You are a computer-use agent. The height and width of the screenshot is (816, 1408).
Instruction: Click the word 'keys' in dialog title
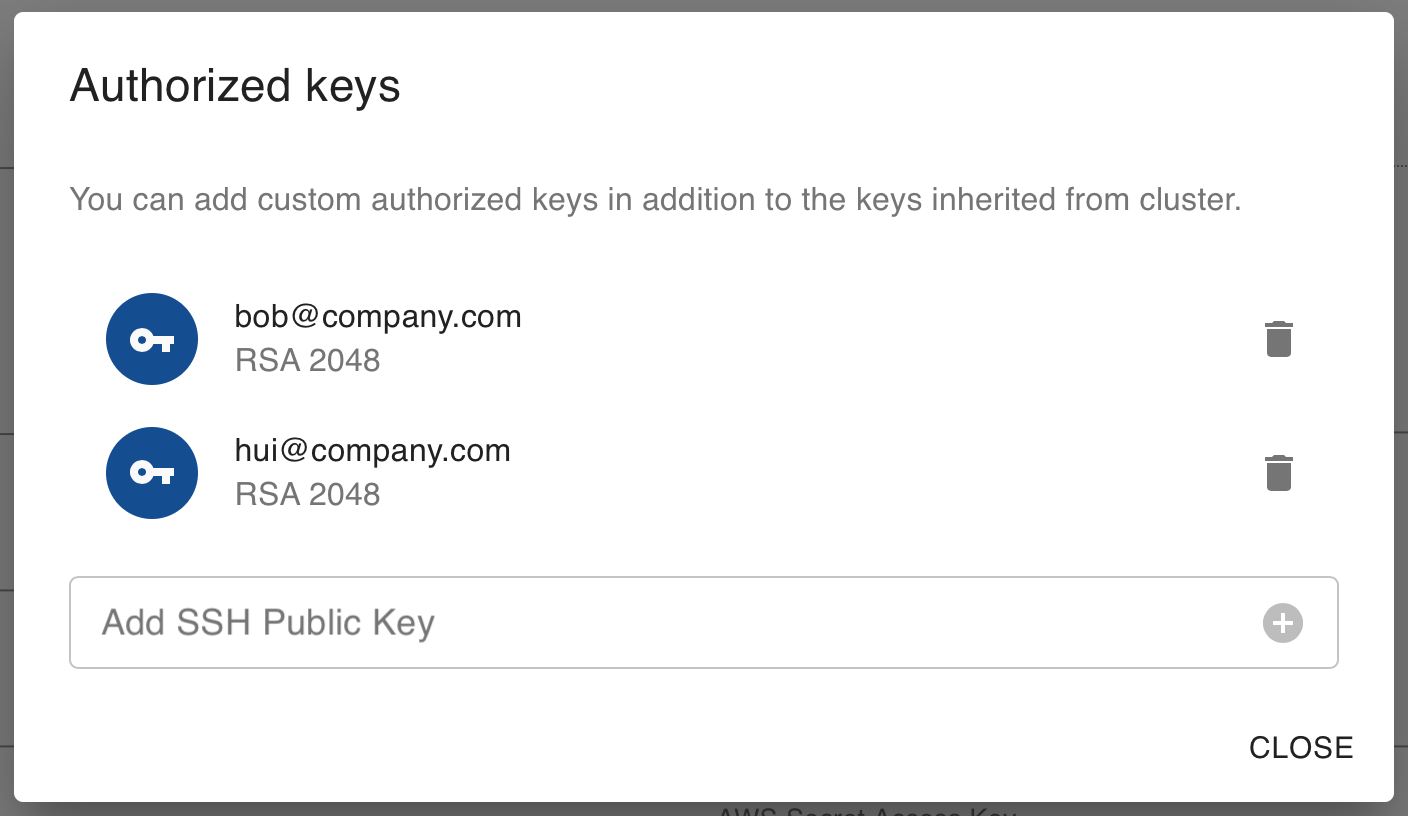pyautogui.click(x=353, y=88)
